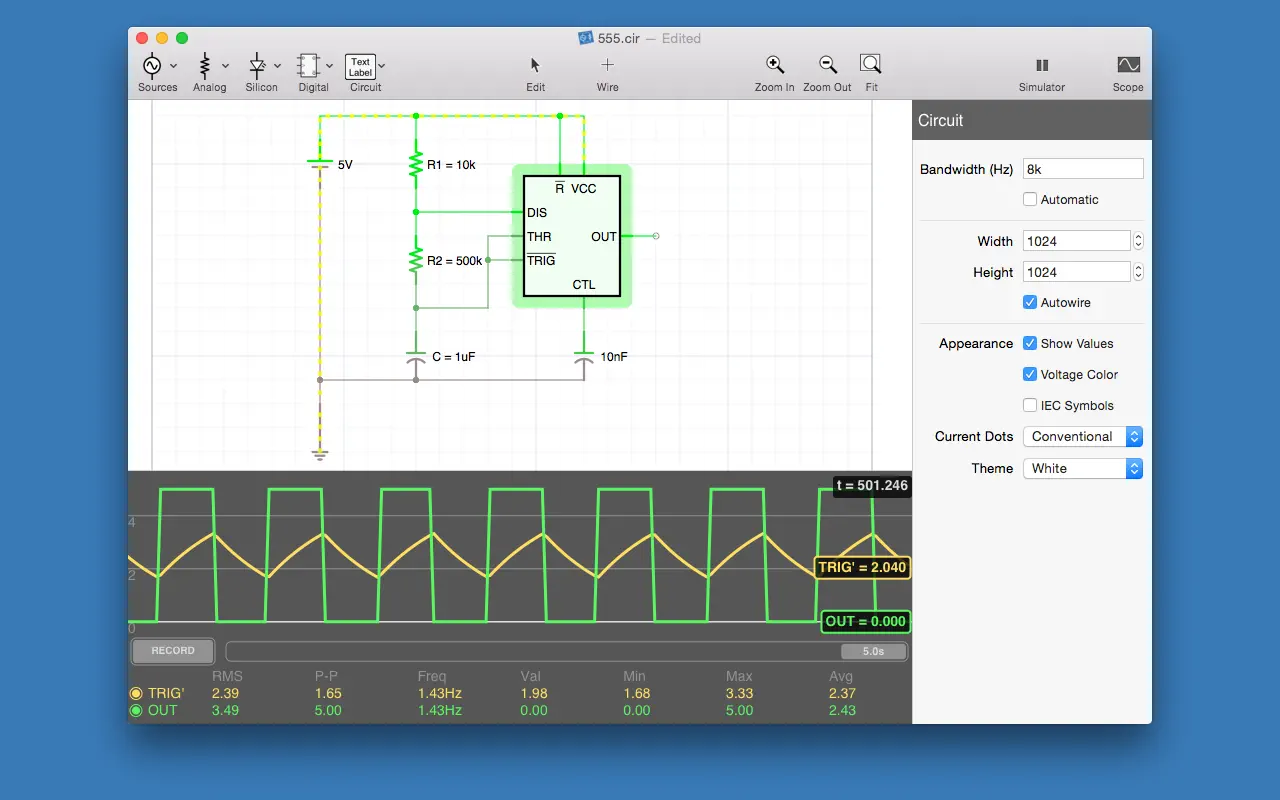Open the Analog components palette
1280x800 pixels.
[x=205, y=66]
